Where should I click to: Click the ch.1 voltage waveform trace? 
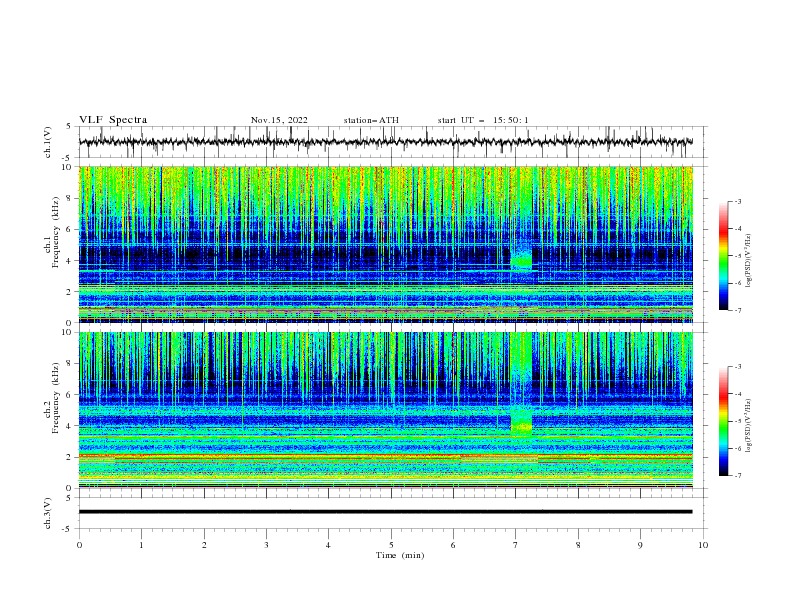(x=385, y=142)
